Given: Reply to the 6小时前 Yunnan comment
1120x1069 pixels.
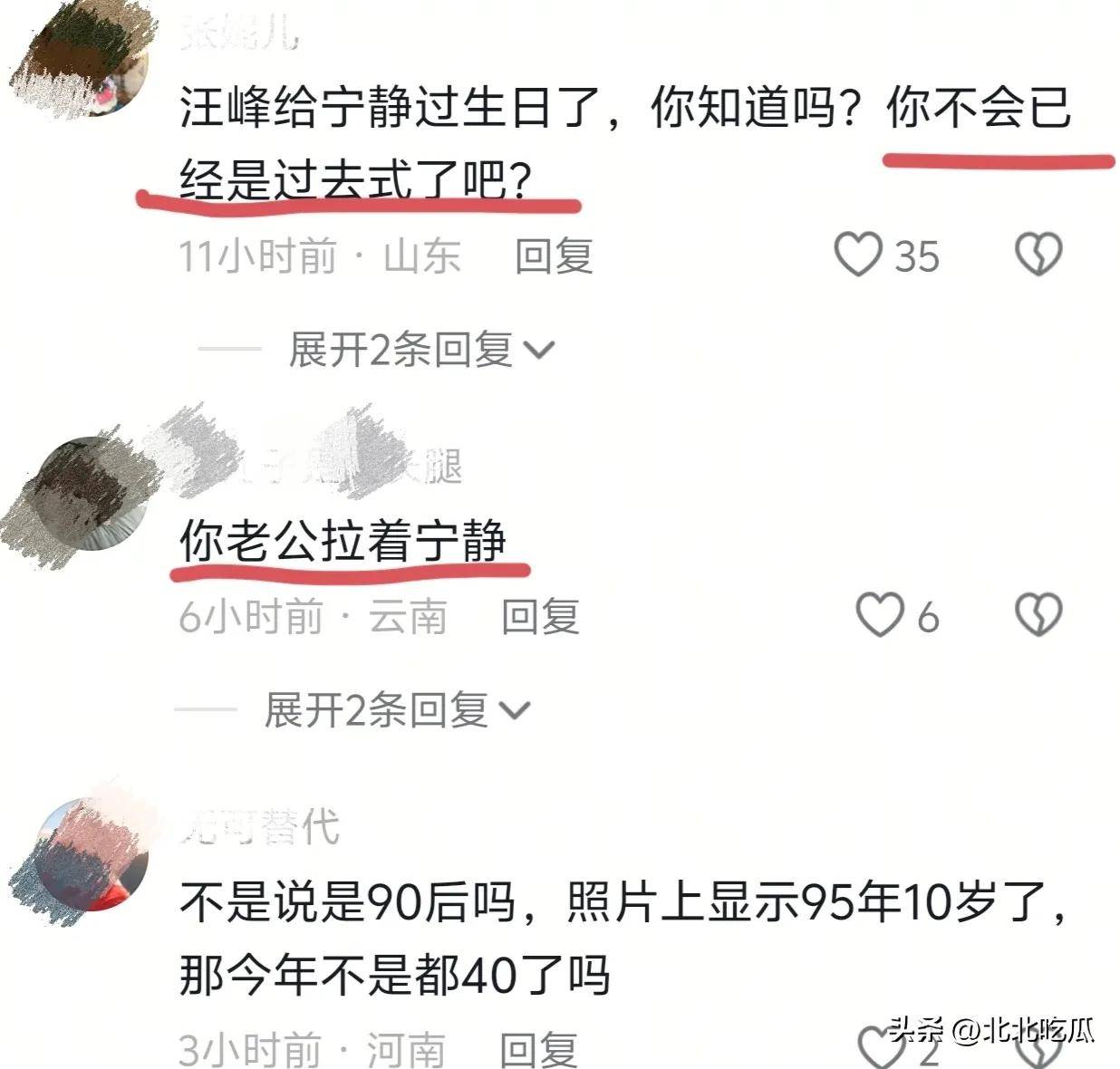Looking at the screenshot, I should tap(541, 617).
